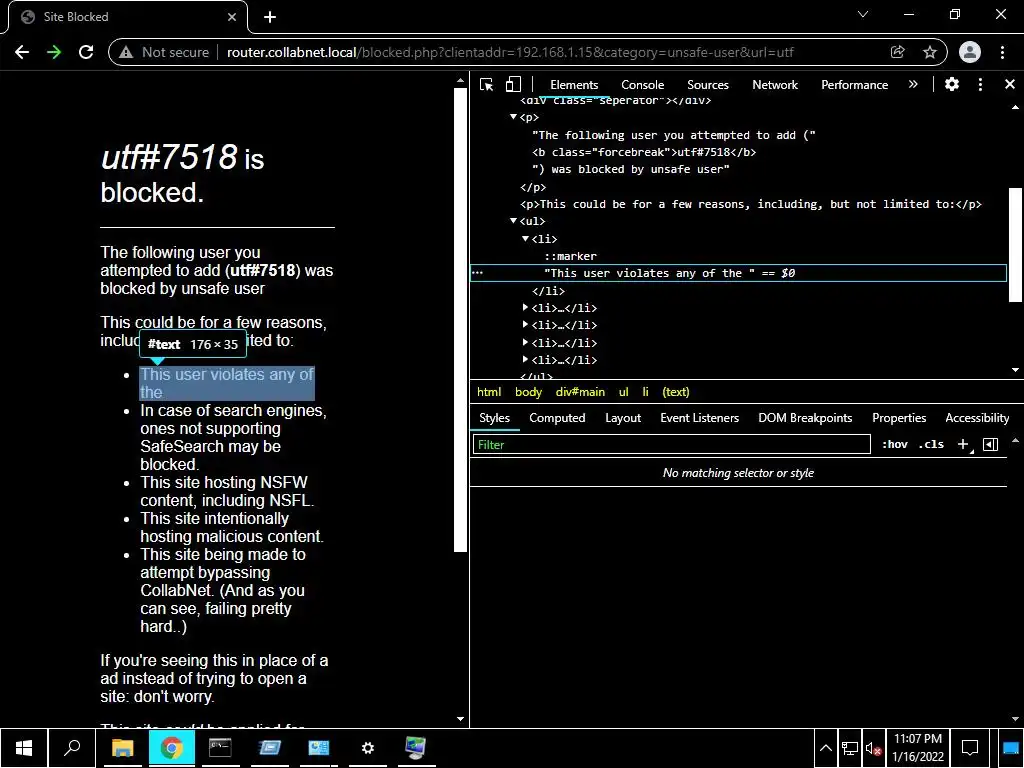Viewport: 1024px width, 768px height.
Task: Open the network status tray icon
Action: coord(850,748)
